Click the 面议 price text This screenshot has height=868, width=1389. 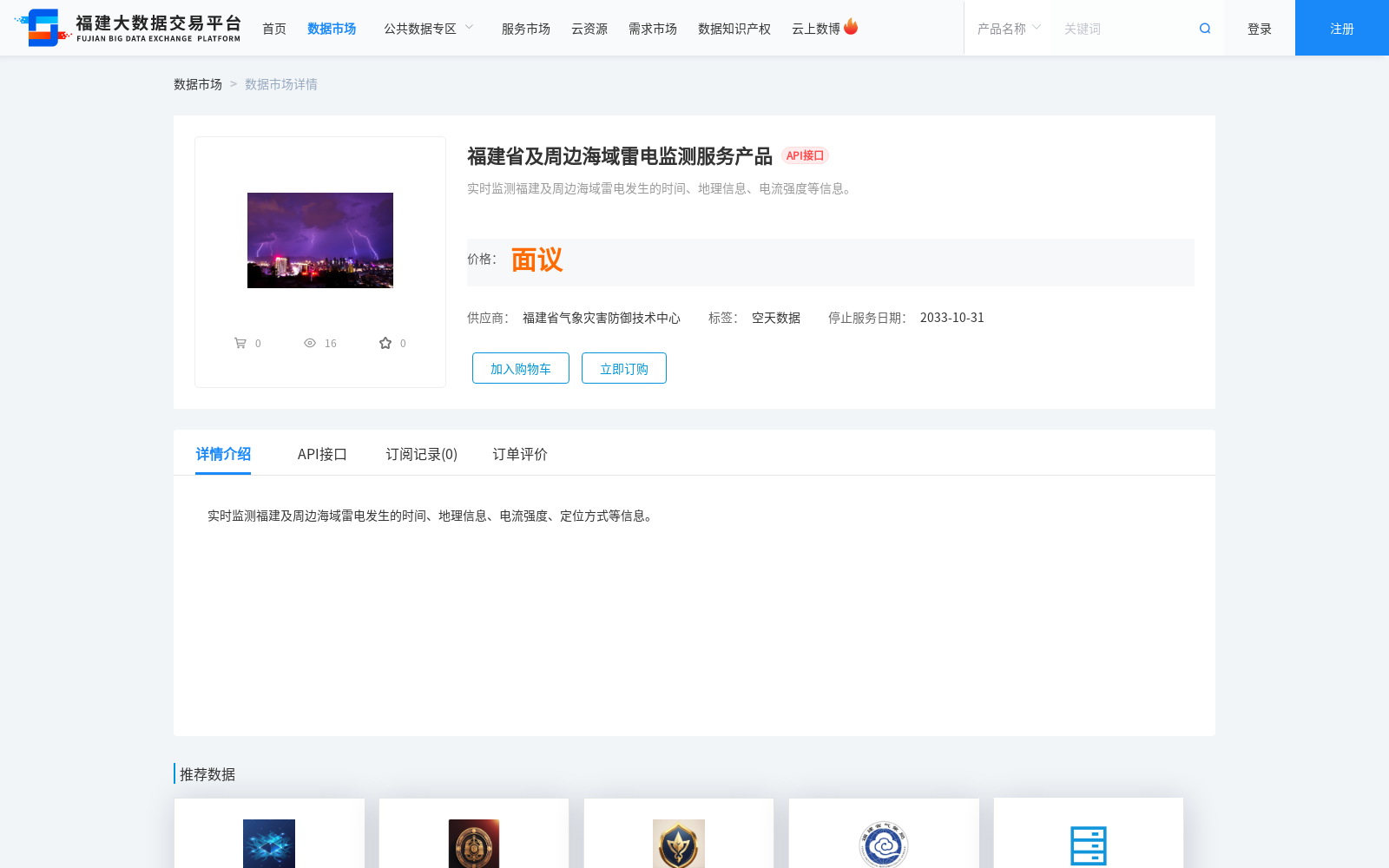(537, 260)
